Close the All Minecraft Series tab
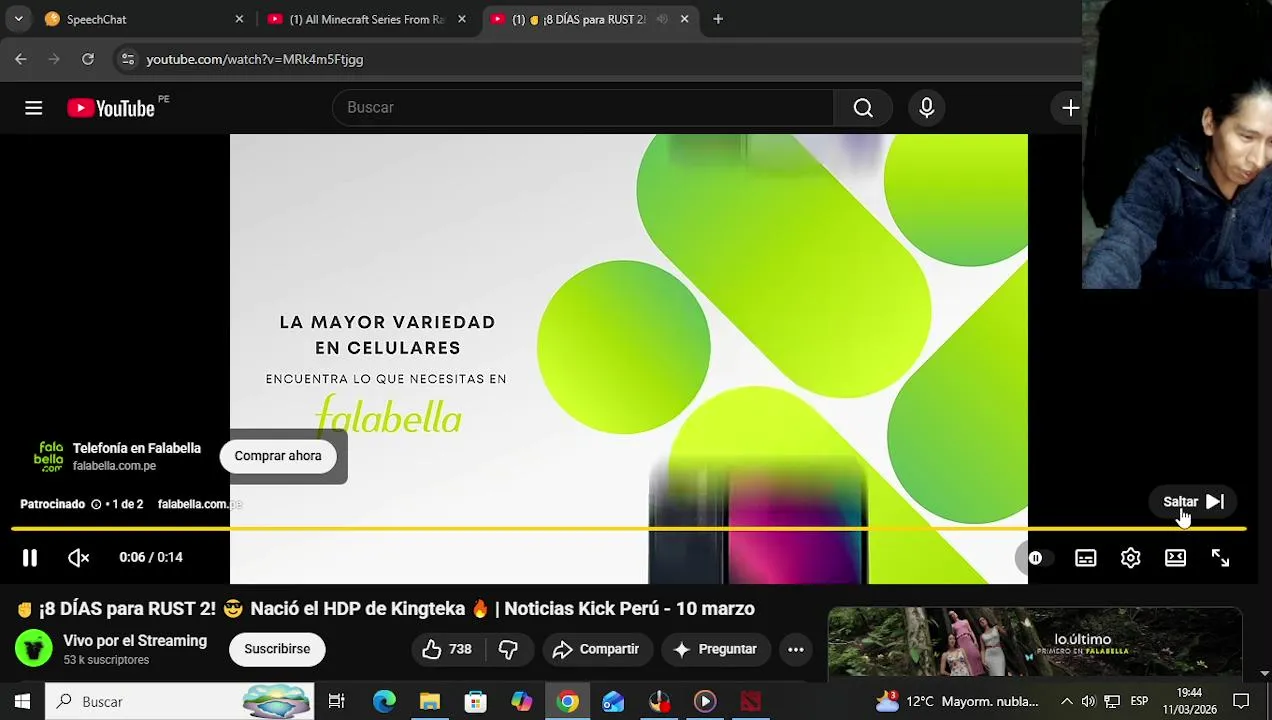This screenshot has height=720, width=1272. [x=461, y=19]
